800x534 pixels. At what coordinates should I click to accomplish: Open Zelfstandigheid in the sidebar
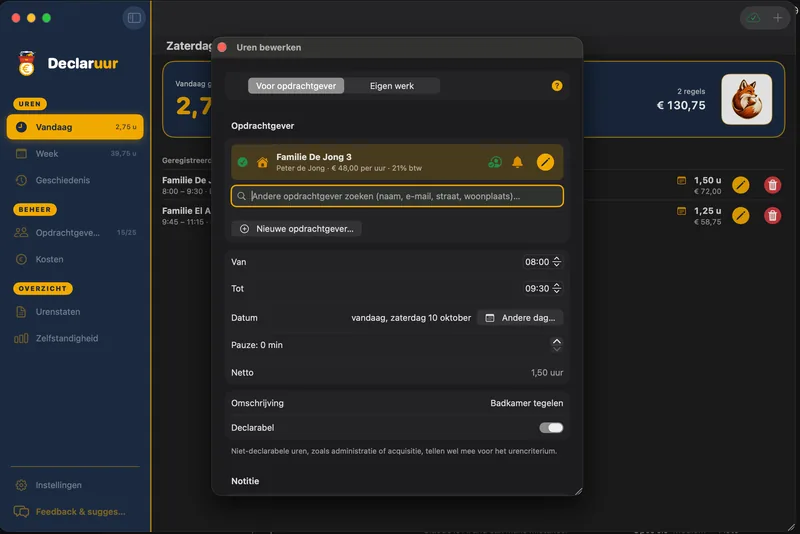[x=75, y=338]
